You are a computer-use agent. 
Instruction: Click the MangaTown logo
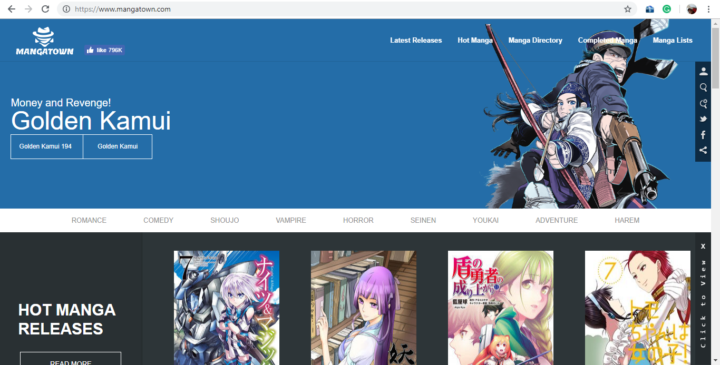pos(45,41)
